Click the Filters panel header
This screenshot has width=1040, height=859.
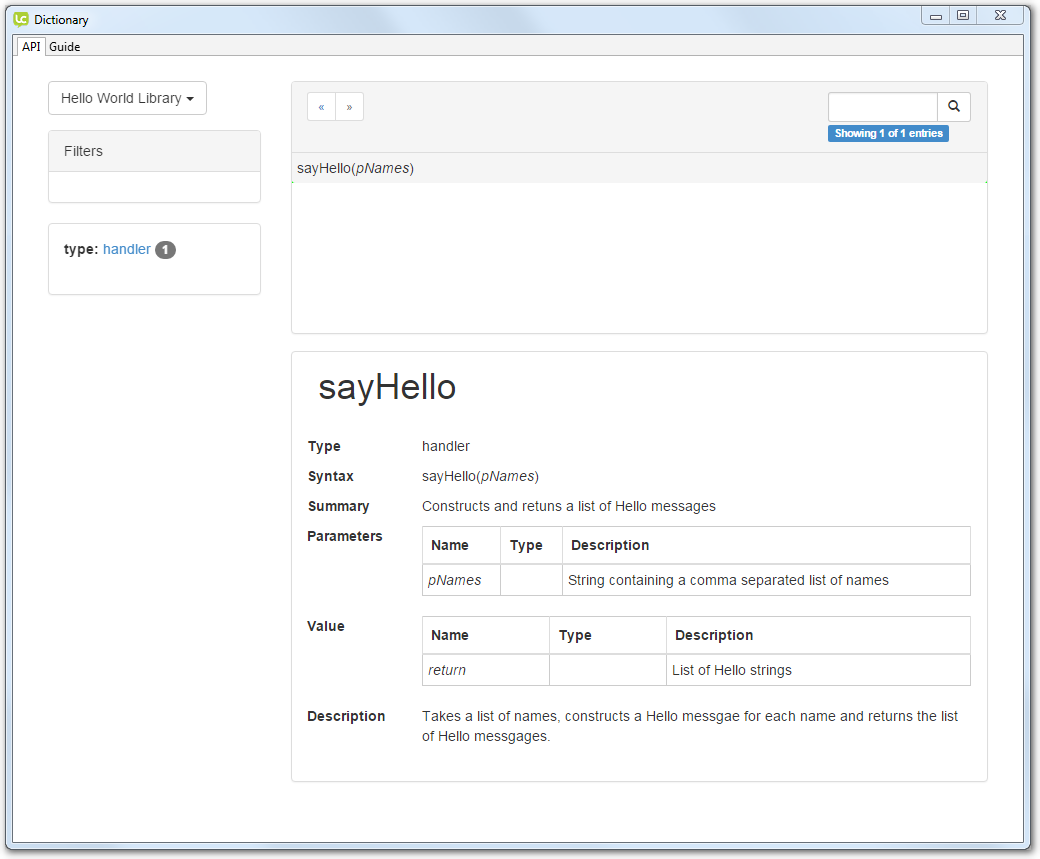(x=154, y=151)
